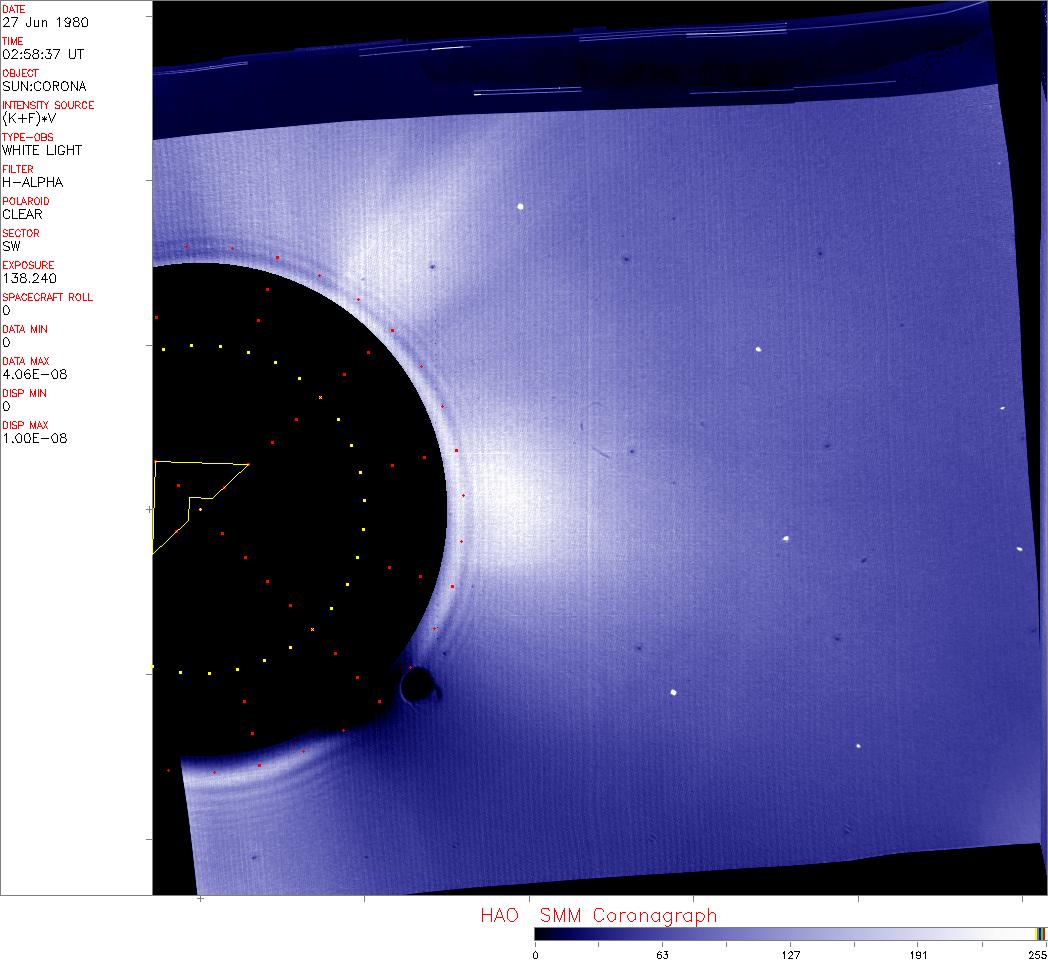Click the 63 tick label under the color bar
Screen dimensions: 1048x960
tap(662, 954)
